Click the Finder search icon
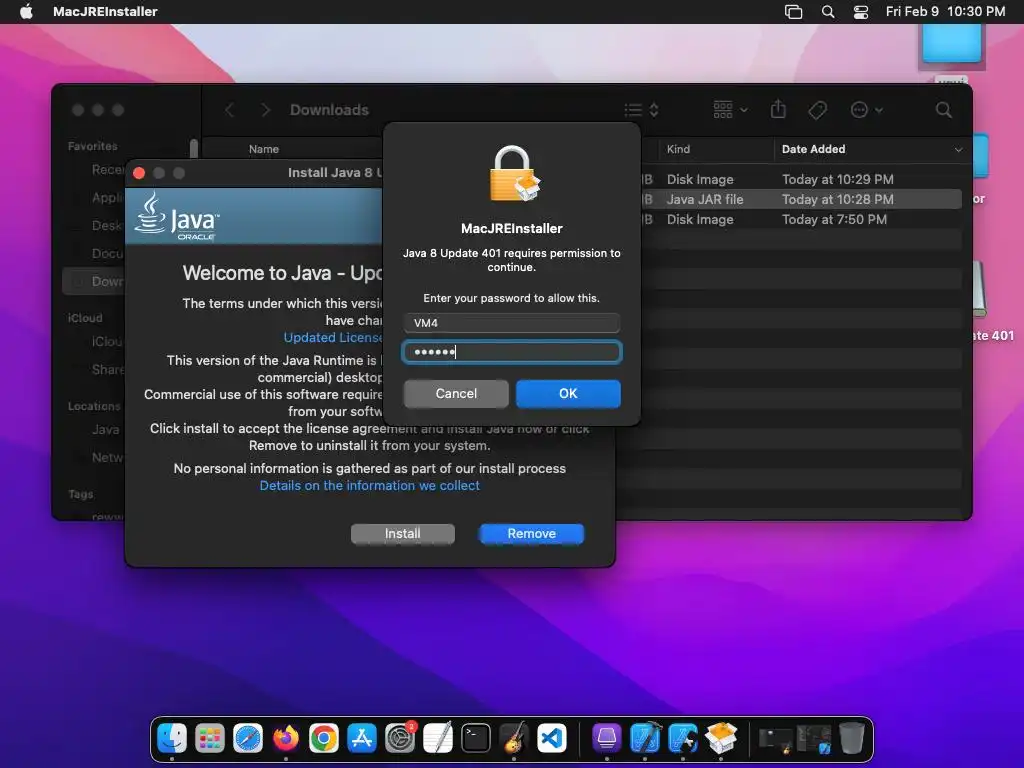 point(944,110)
